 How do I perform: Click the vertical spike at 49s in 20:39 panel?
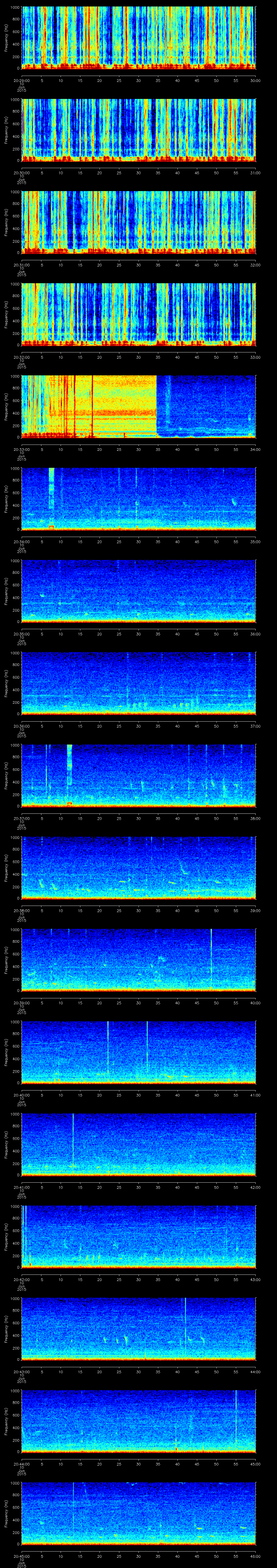pyautogui.click(x=211, y=960)
